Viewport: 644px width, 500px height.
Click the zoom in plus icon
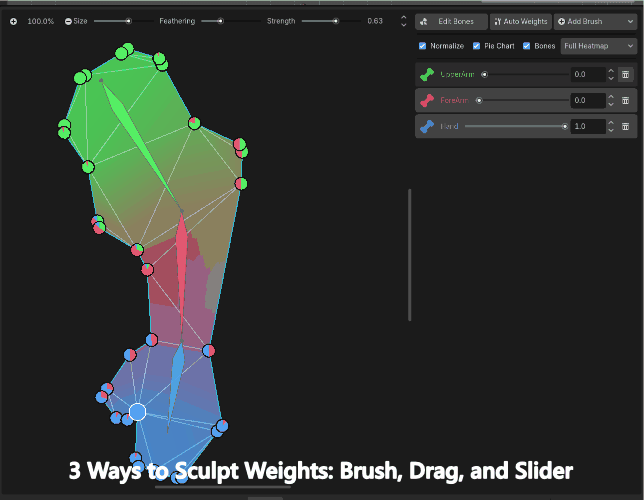point(14,21)
